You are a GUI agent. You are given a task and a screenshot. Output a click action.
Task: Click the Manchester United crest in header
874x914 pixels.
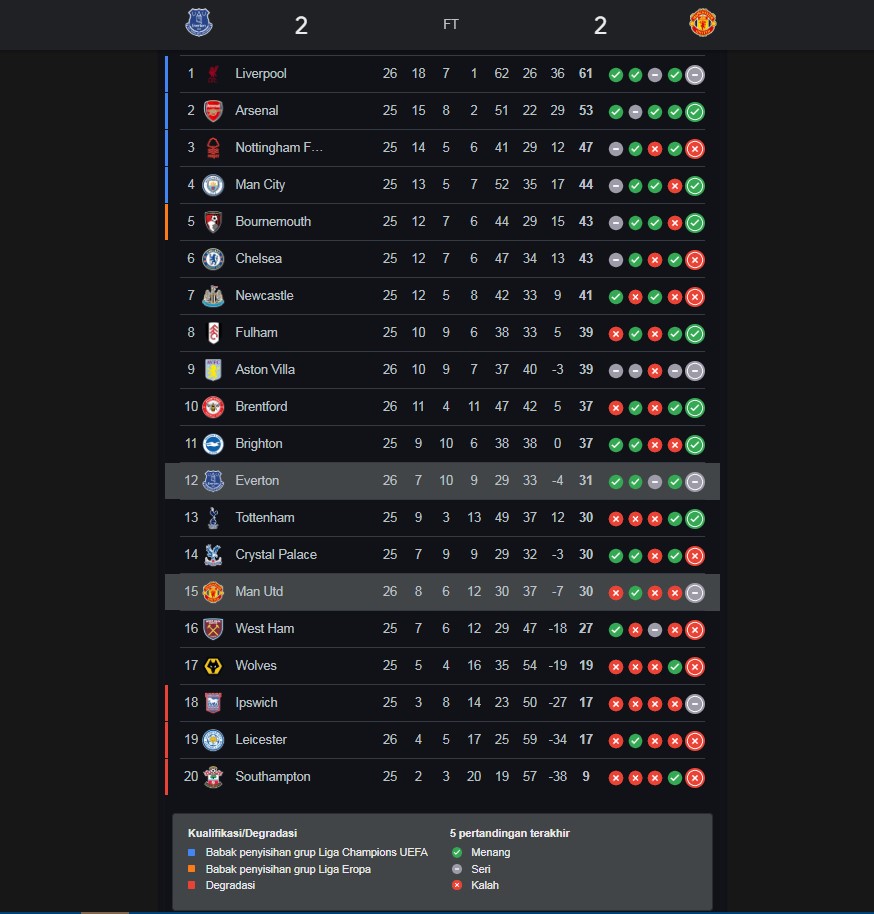[703, 23]
